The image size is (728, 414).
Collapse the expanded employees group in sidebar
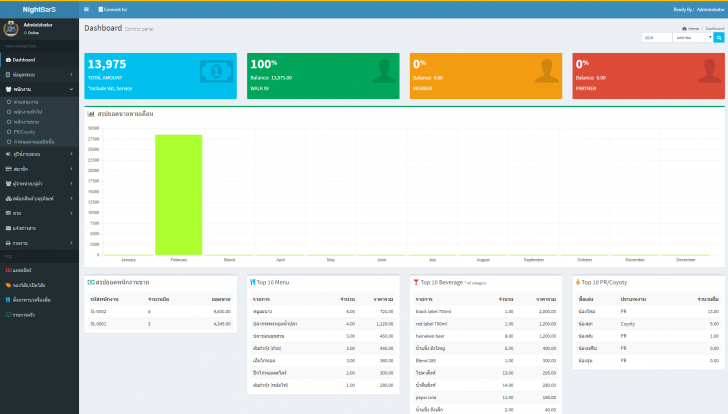[x=39, y=89]
